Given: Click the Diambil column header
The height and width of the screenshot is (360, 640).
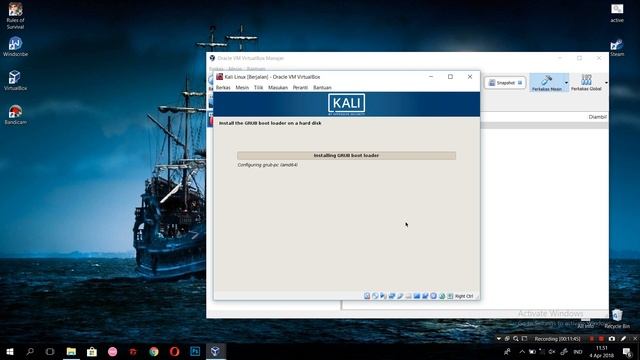Looking at the screenshot, I should [x=598, y=117].
